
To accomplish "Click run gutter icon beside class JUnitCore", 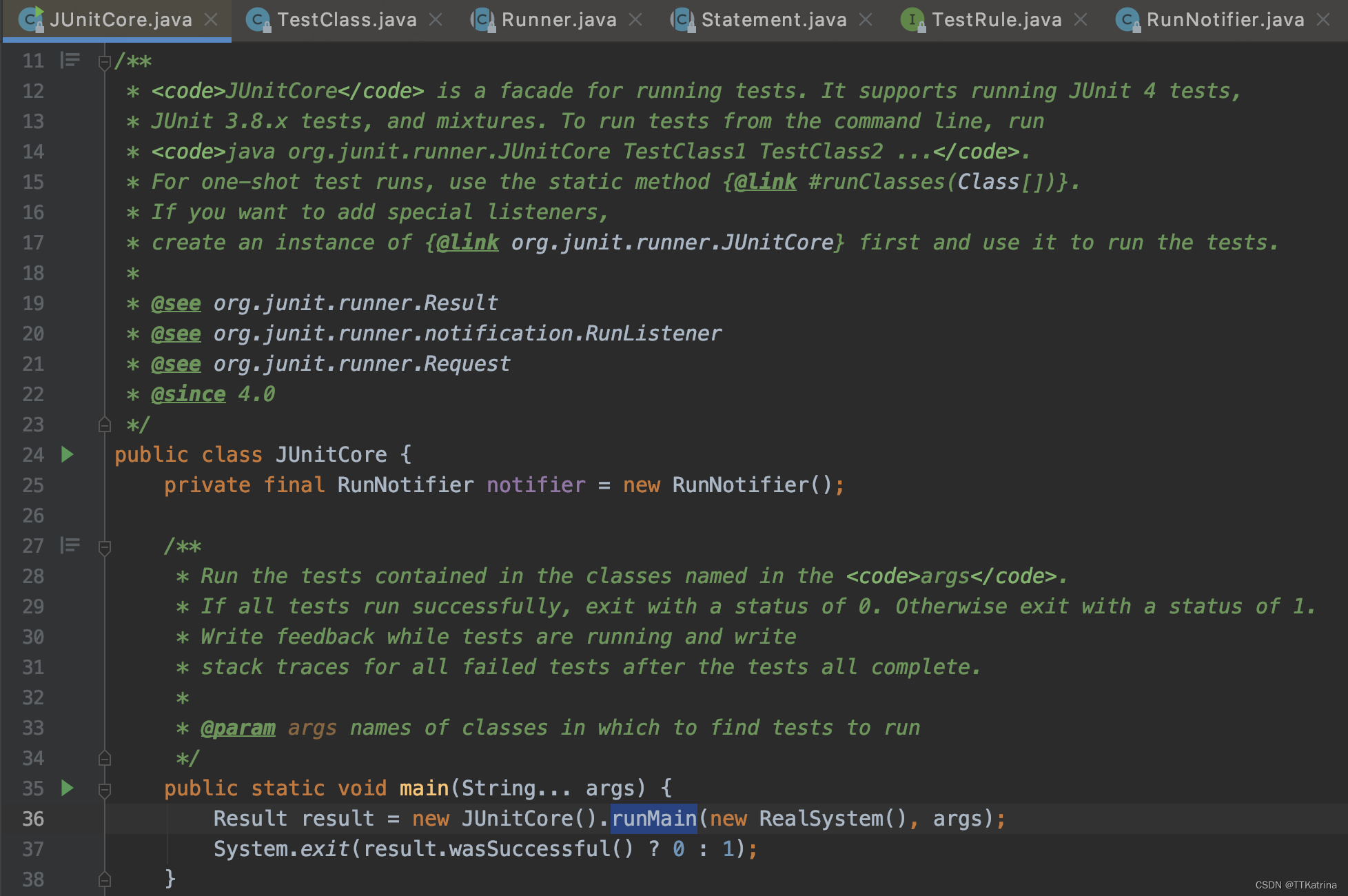I will click(67, 454).
